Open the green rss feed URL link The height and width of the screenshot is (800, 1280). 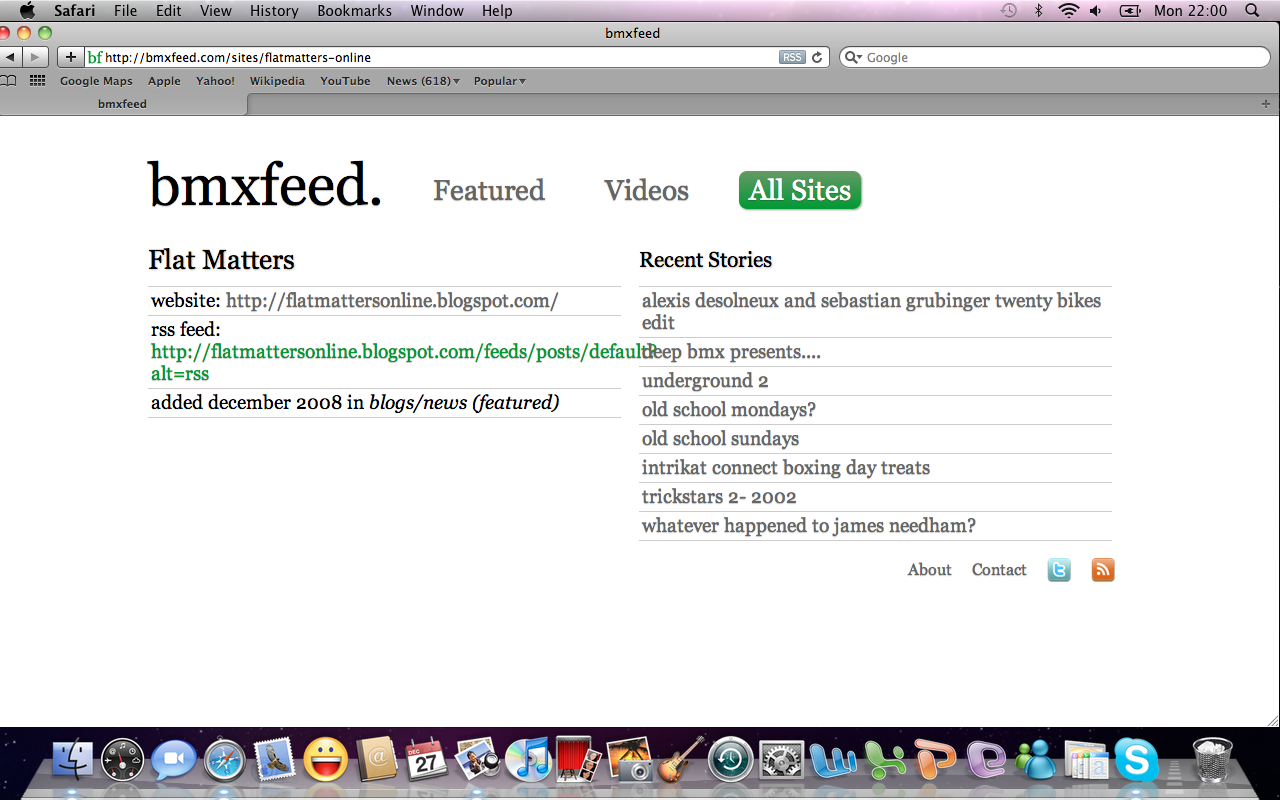coord(404,362)
